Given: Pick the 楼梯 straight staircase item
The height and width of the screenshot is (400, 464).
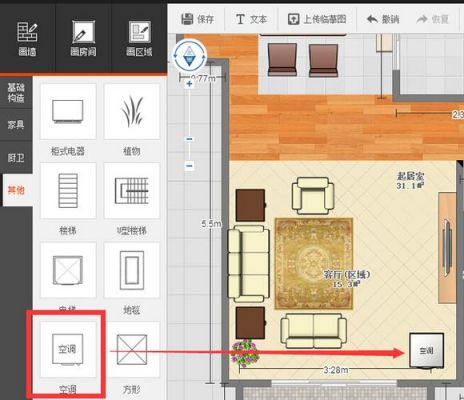Looking at the screenshot, I should click(x=68, y=191).
